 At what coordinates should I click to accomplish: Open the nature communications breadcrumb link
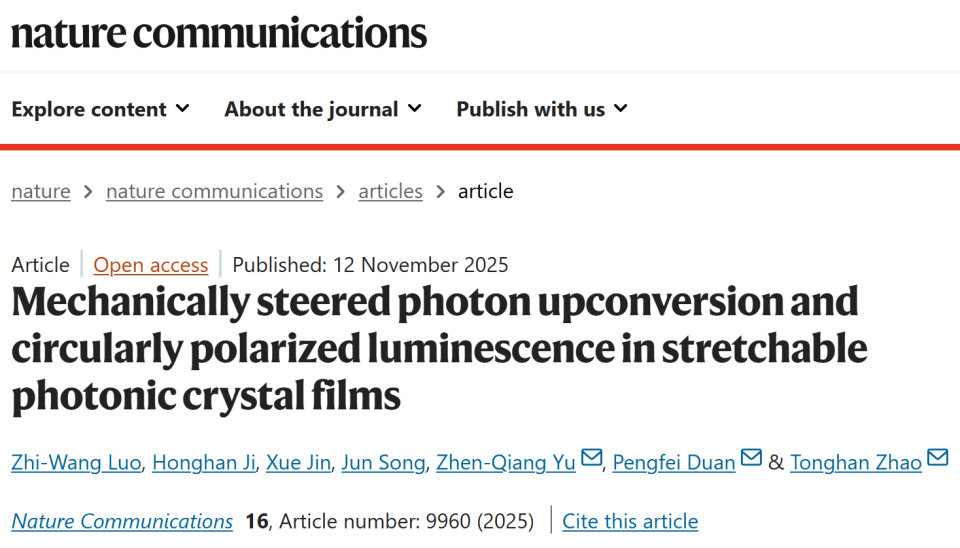(214, 191)
